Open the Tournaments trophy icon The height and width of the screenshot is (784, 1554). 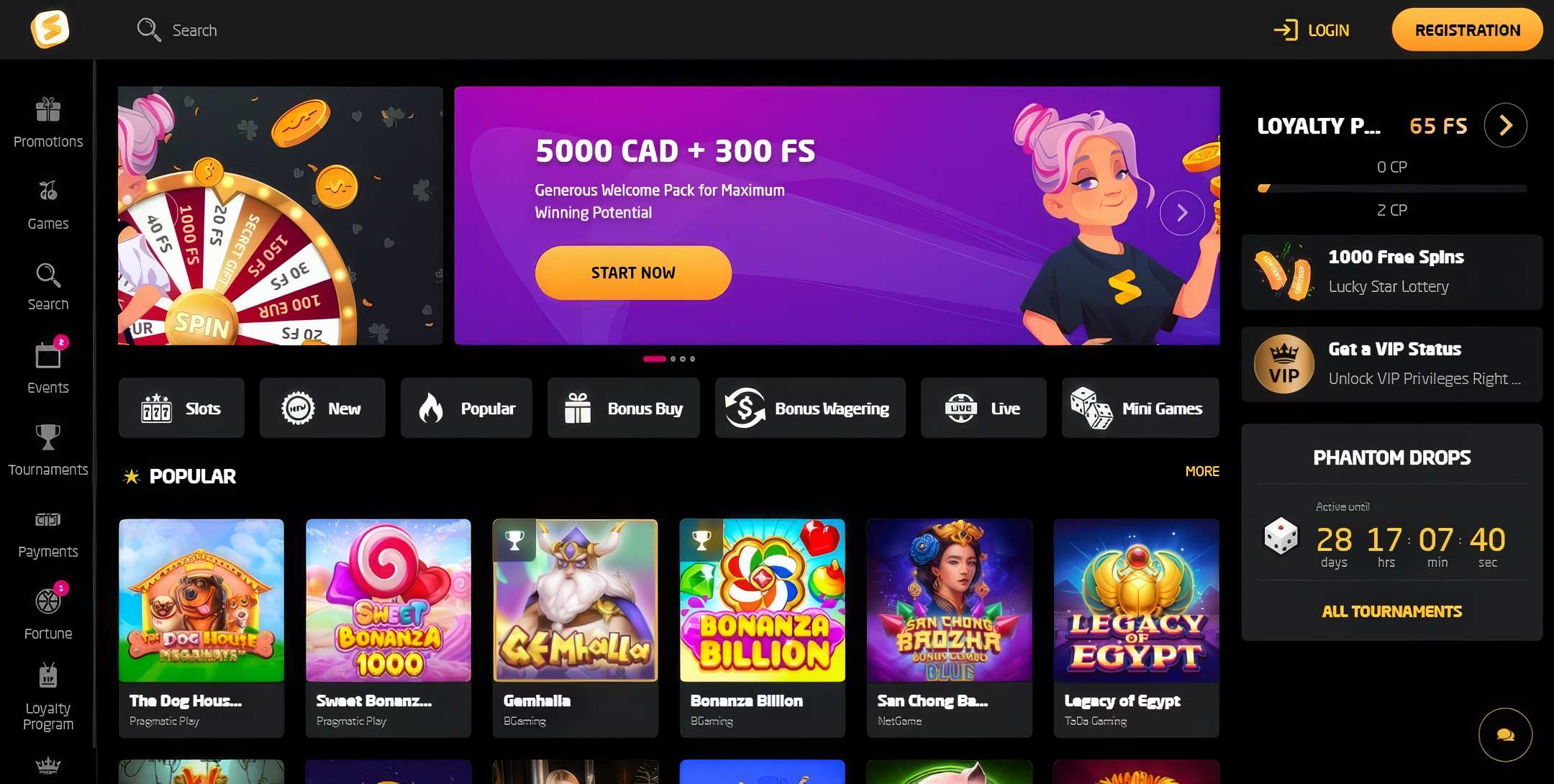click(x=48, y=437)
